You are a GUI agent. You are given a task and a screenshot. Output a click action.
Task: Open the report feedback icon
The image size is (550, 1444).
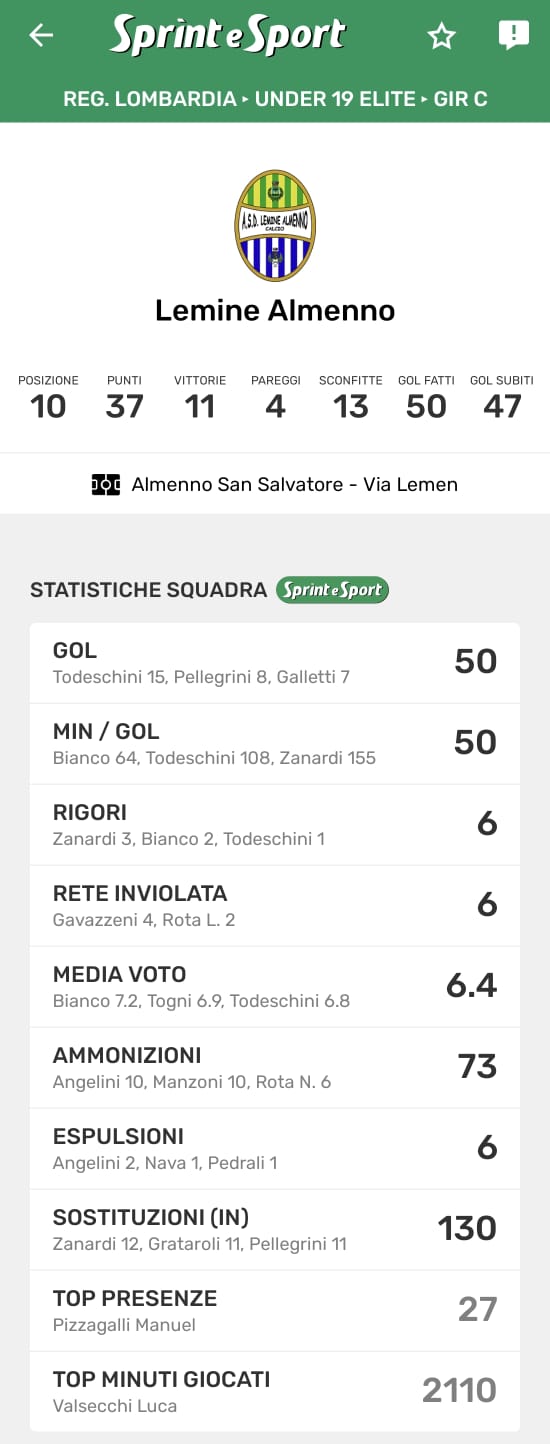coord(513,36)
